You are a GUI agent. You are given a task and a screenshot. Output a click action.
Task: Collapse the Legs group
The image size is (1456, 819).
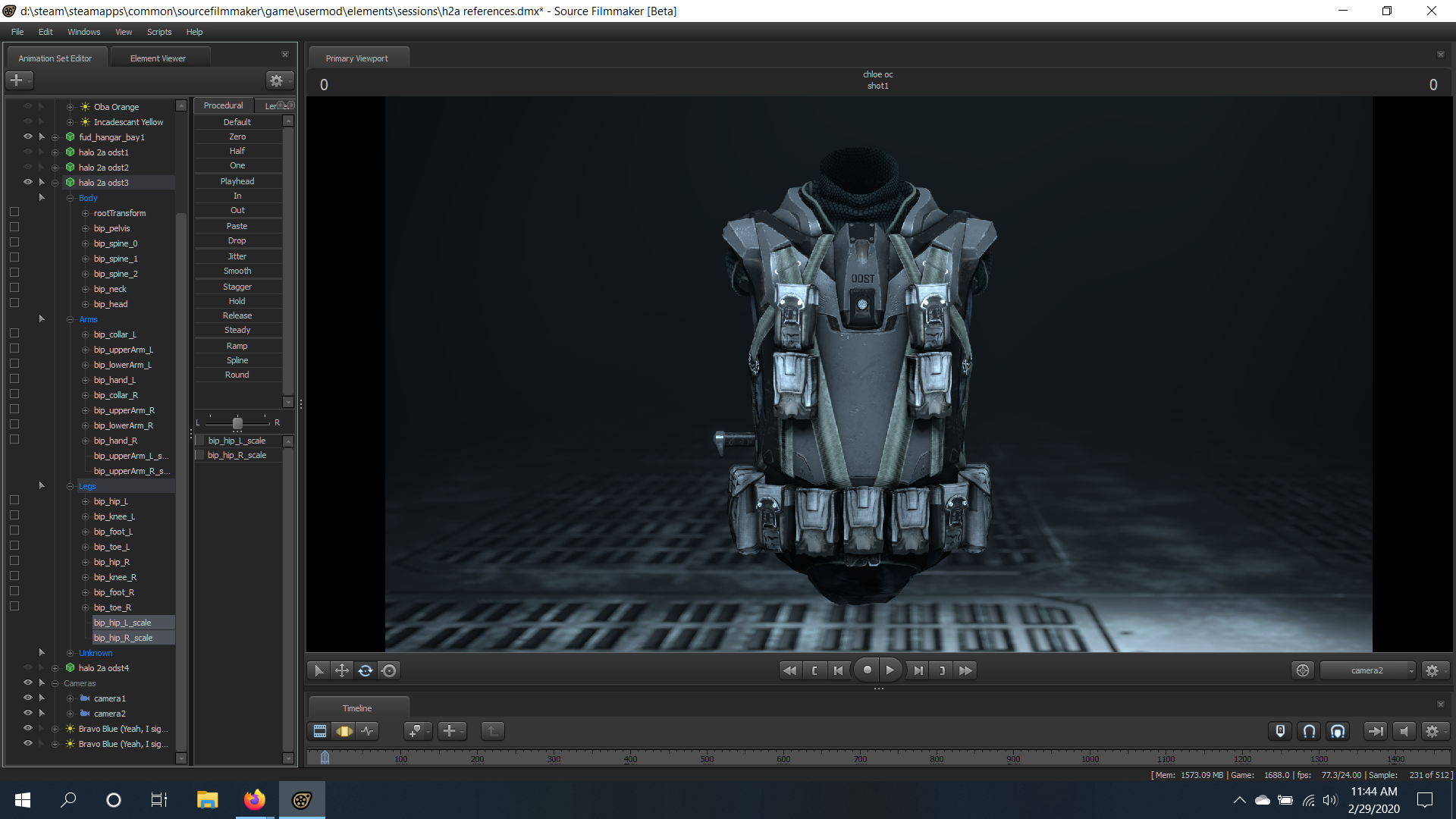coord(70,486)
